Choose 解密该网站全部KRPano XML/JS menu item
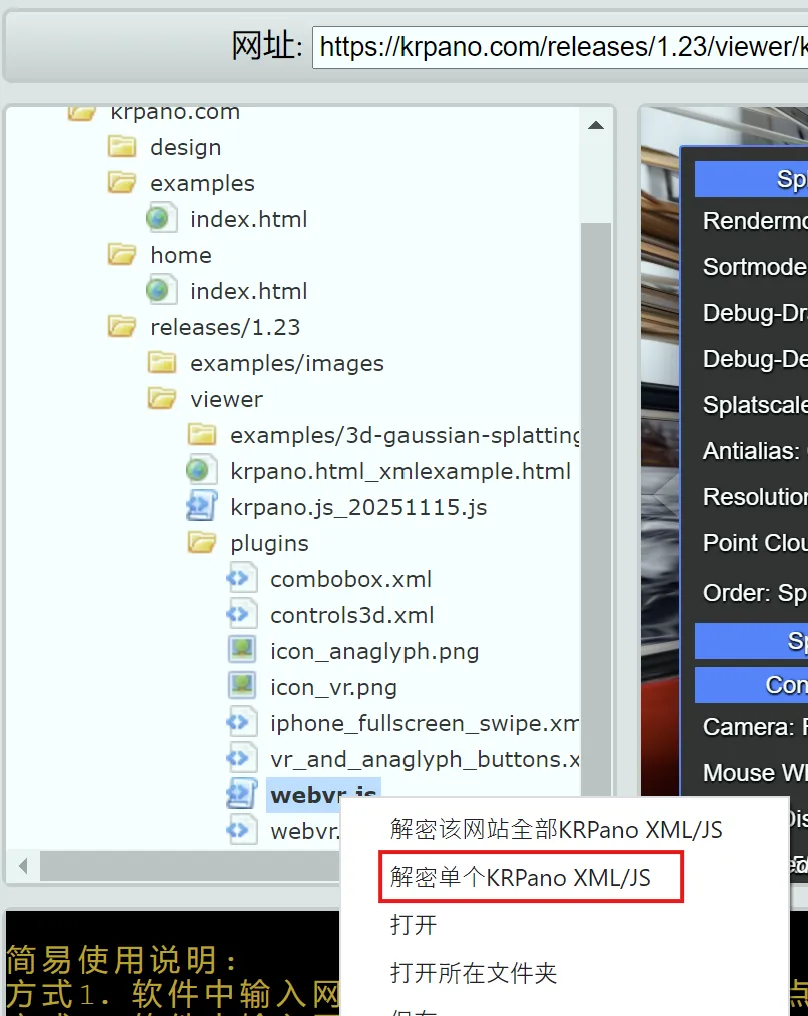Image resolution: width=808 pixels, height=1016 pixels. coord(556,830)
